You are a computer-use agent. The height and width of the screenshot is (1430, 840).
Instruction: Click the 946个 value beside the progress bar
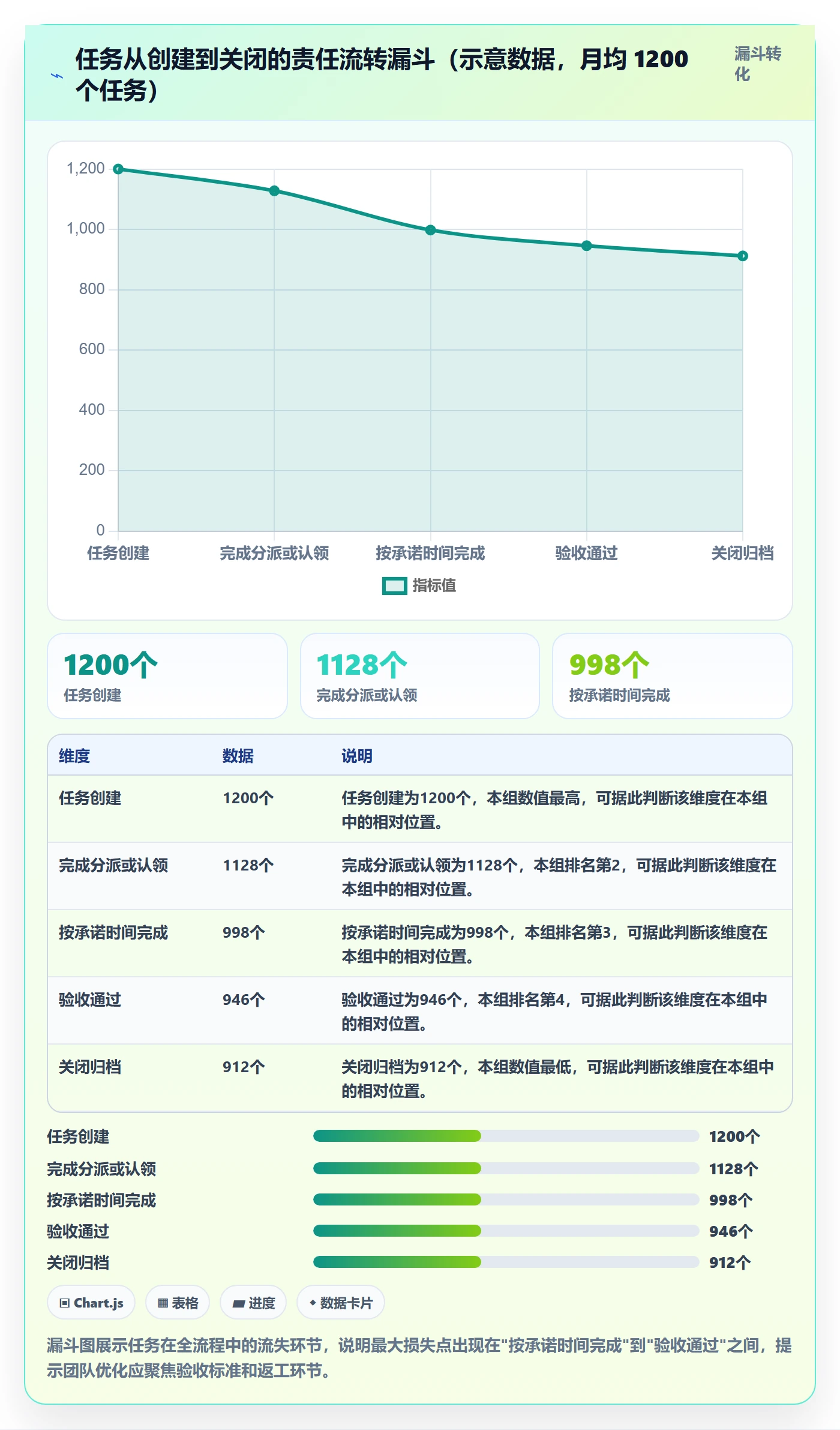(x=731, y=1231)
